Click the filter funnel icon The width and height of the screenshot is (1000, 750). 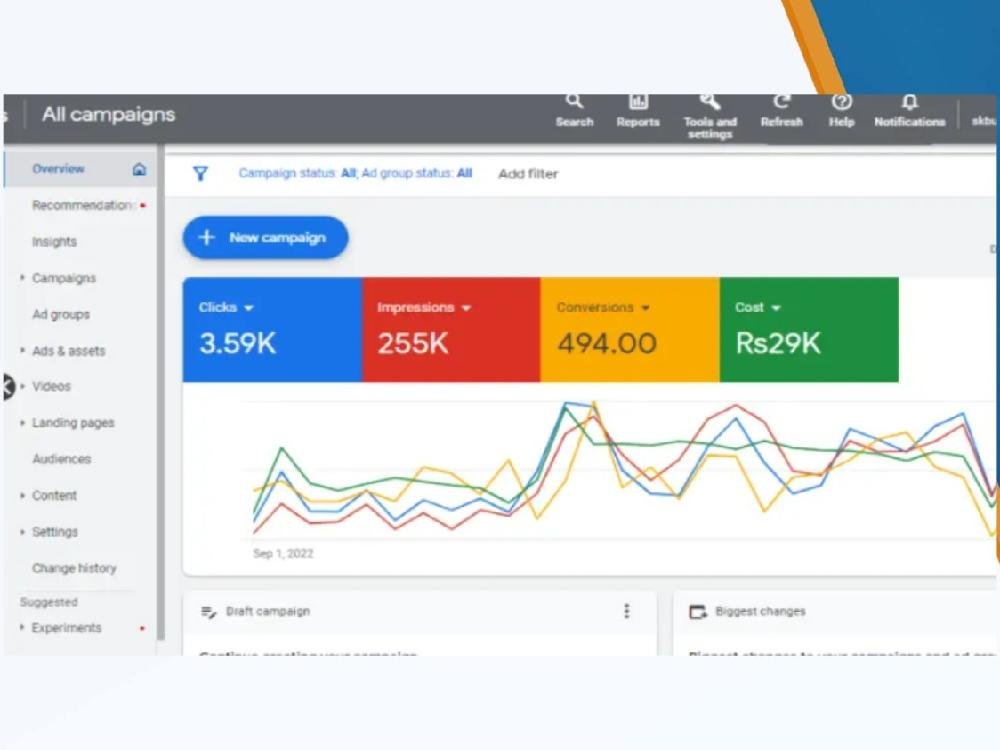(x=200, y=174)
